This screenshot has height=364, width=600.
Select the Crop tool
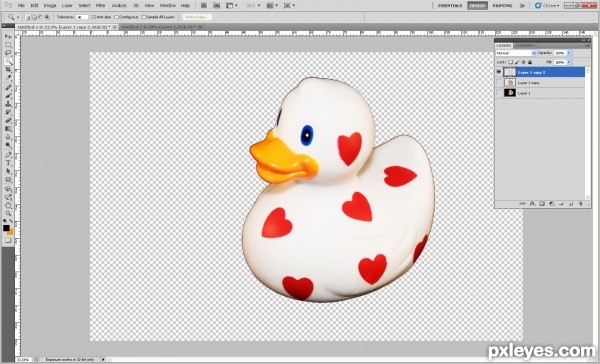[8, 70]
